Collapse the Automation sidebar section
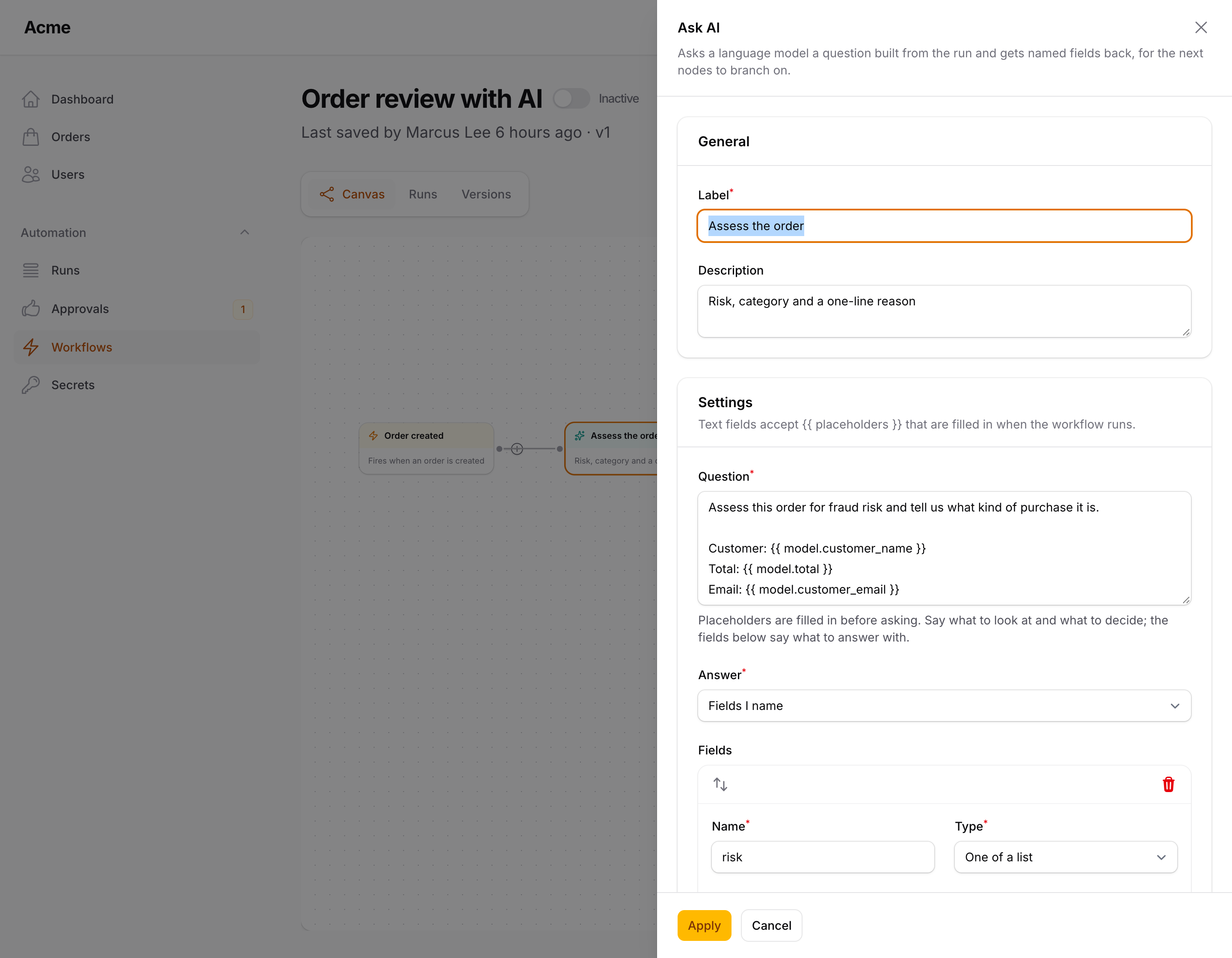1232x958 pixels. click(x=245, y=232)
